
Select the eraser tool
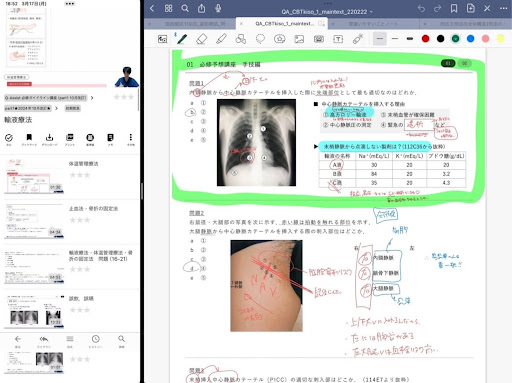click(201, 39)
